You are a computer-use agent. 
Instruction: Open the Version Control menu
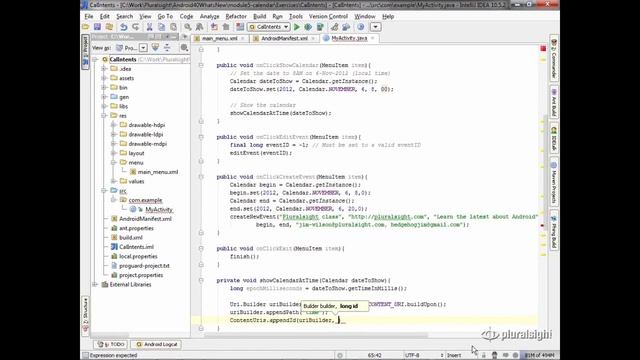point(328,16)
